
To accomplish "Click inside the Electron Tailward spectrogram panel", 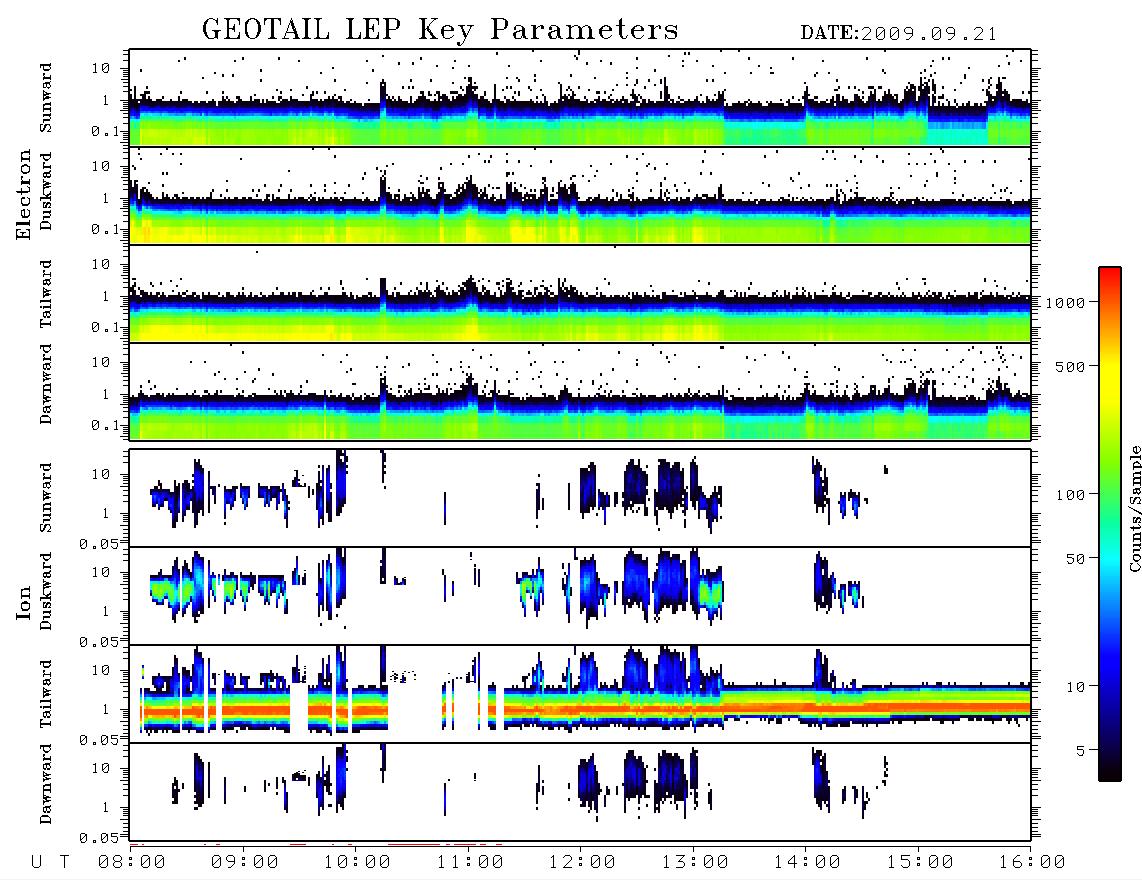I will pyautogui.click(x=580, y=294).
